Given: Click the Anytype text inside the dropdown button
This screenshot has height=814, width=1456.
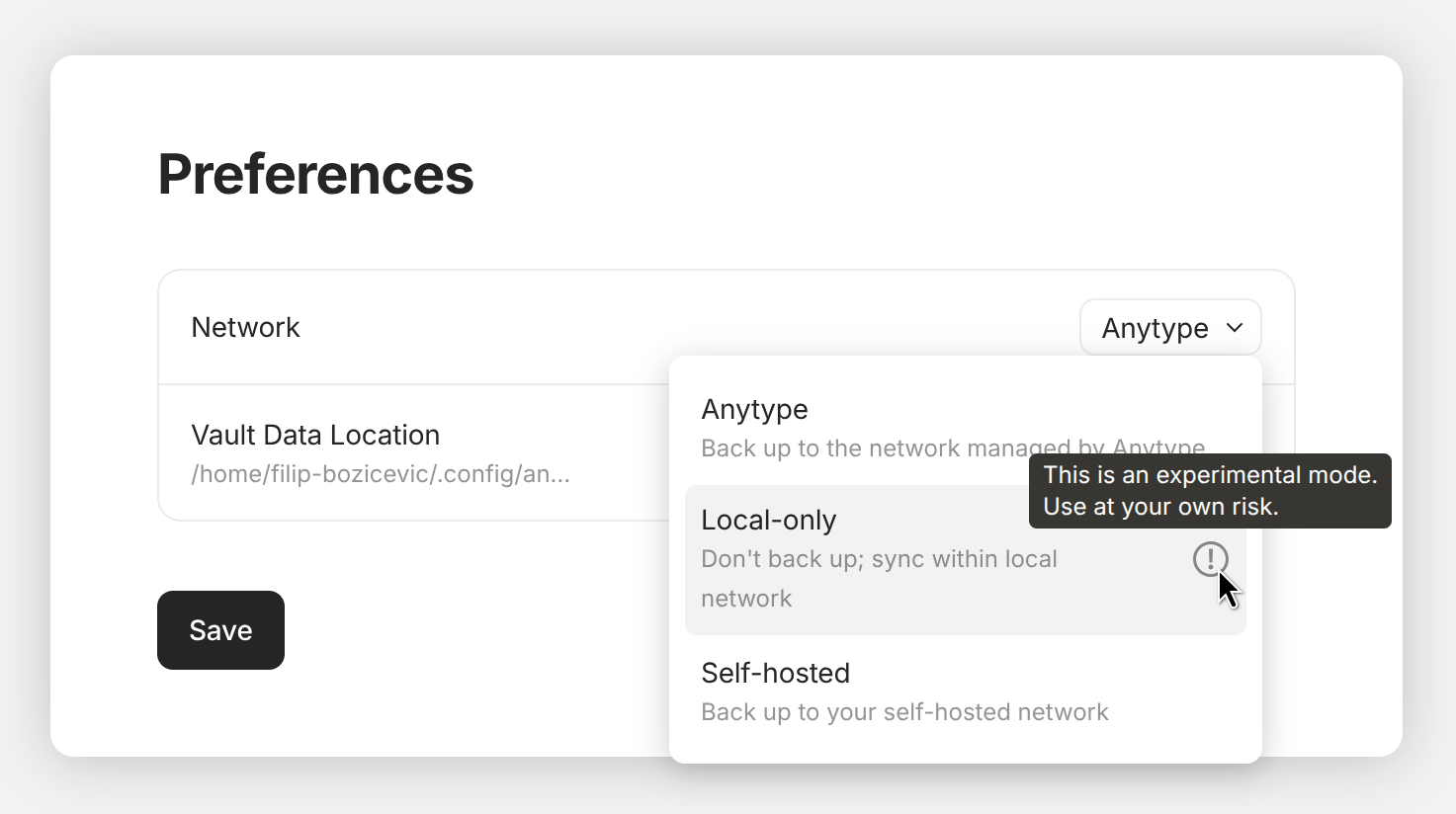Looking at the screenshot, I should 1155,328.
